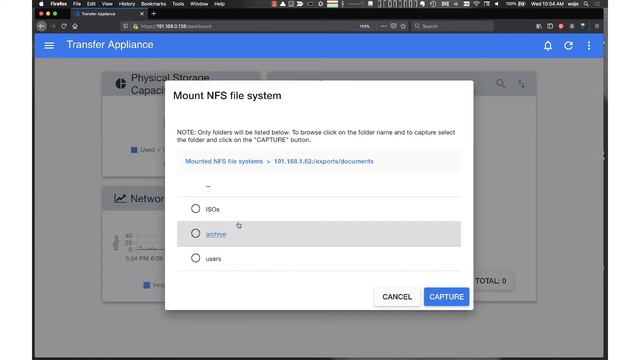This screenshot has width=640, height=360.
Task: Open the archive folder link
Action: pos(216,234)
